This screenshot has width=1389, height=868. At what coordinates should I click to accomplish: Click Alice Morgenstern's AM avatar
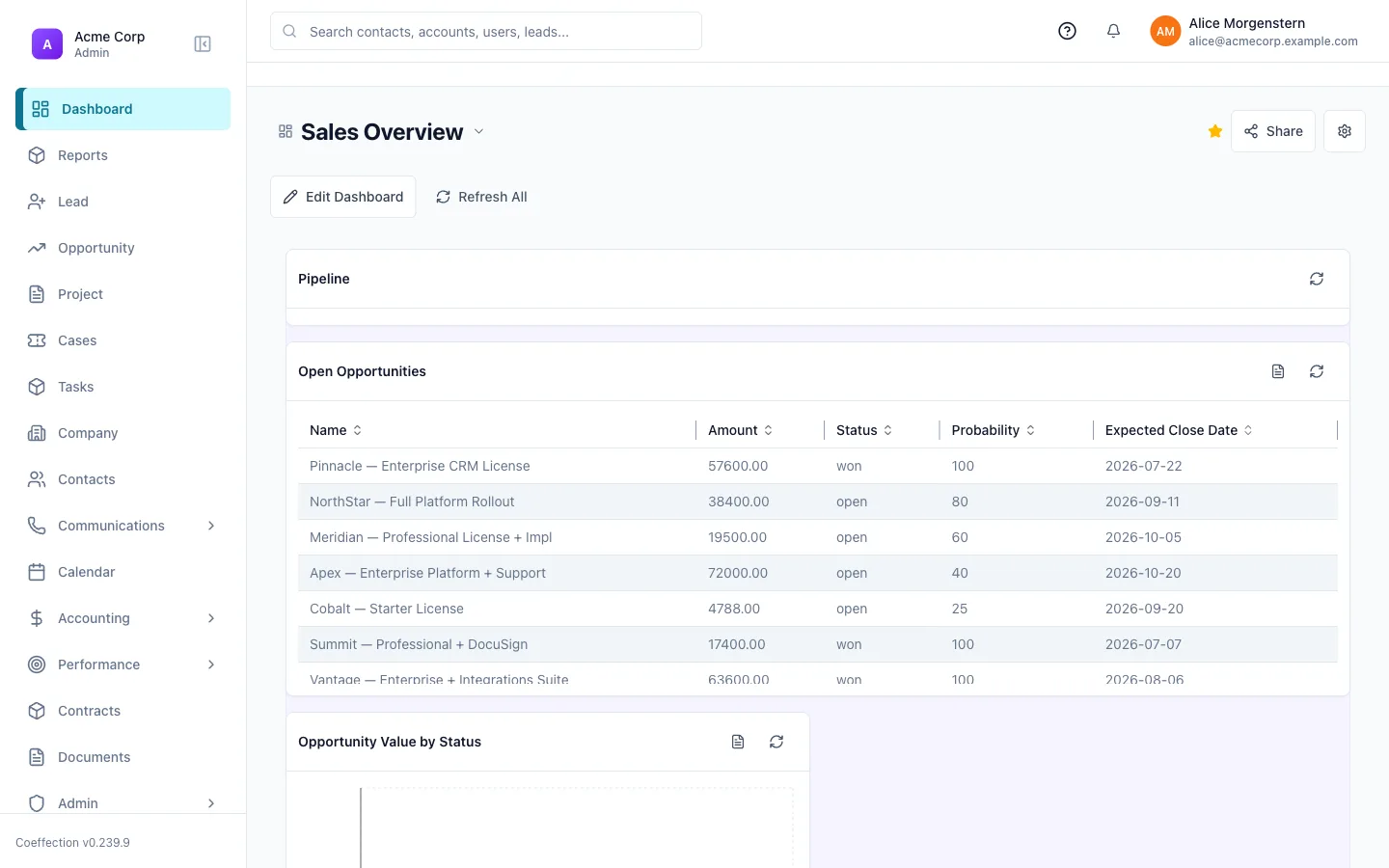pyautogui.click(x=1165, y=31)
